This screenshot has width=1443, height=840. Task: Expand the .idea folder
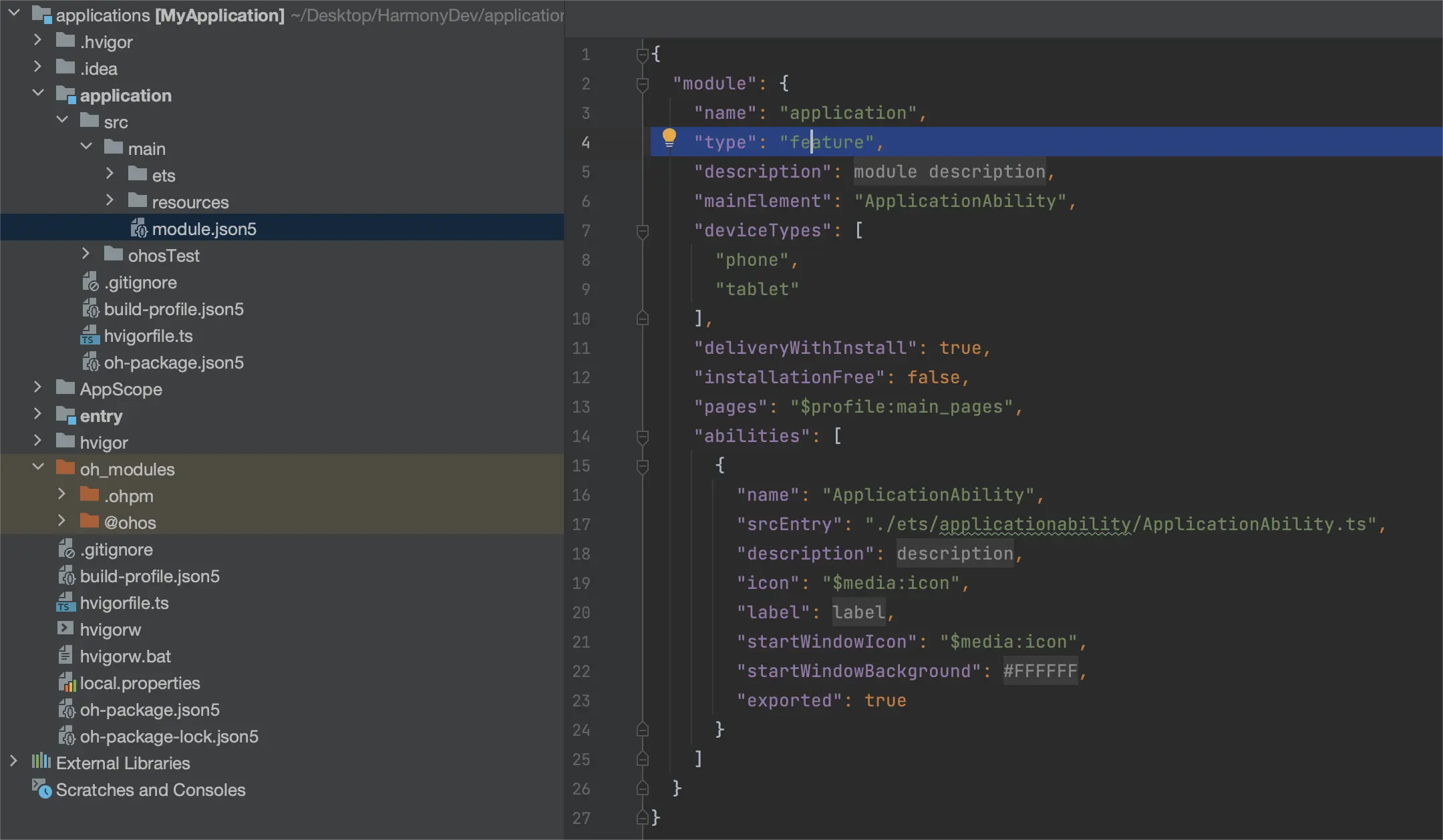(37, 67)
